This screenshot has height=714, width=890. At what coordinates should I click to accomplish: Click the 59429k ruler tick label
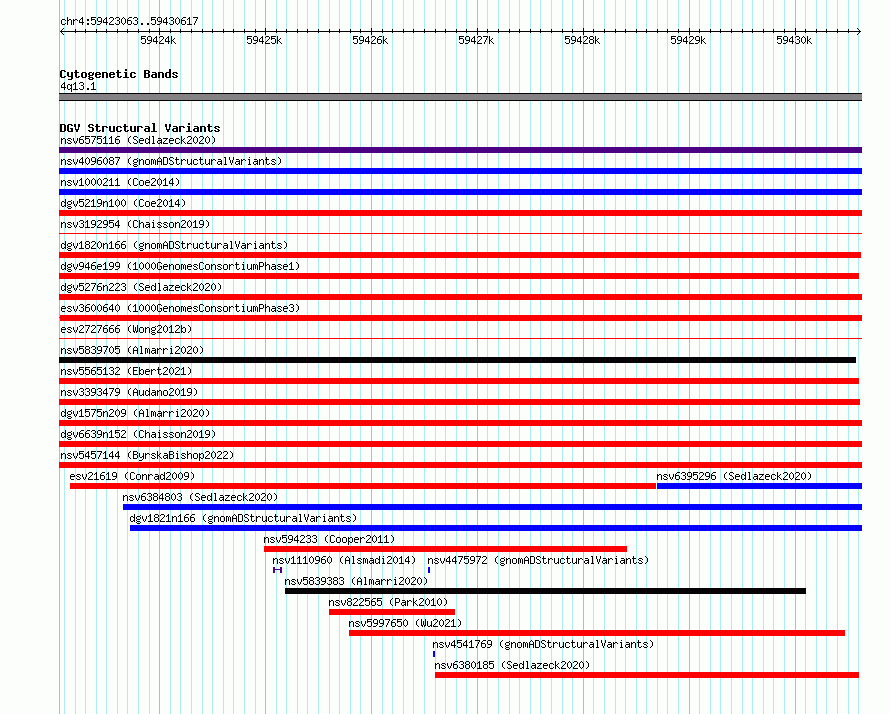(x=688, y=40)
